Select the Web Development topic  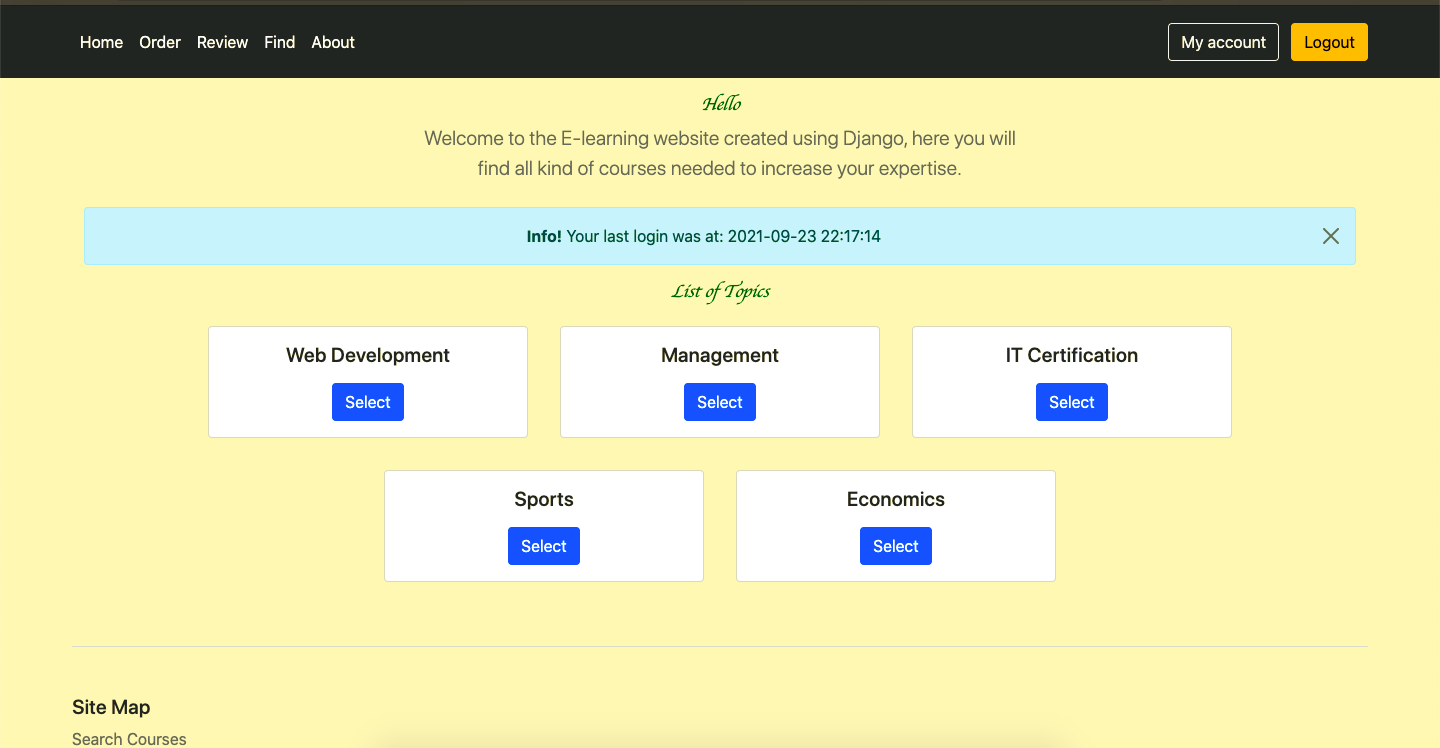368,401
